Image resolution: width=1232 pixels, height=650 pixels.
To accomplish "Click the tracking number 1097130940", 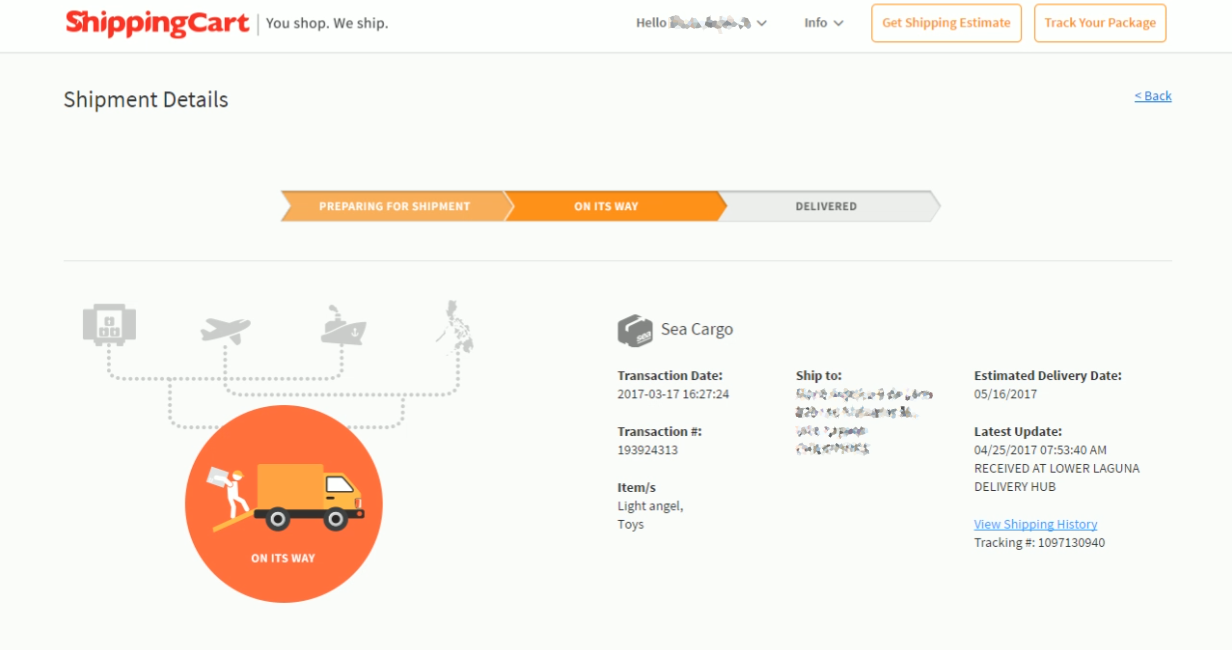I will [x=1070, y=543].
